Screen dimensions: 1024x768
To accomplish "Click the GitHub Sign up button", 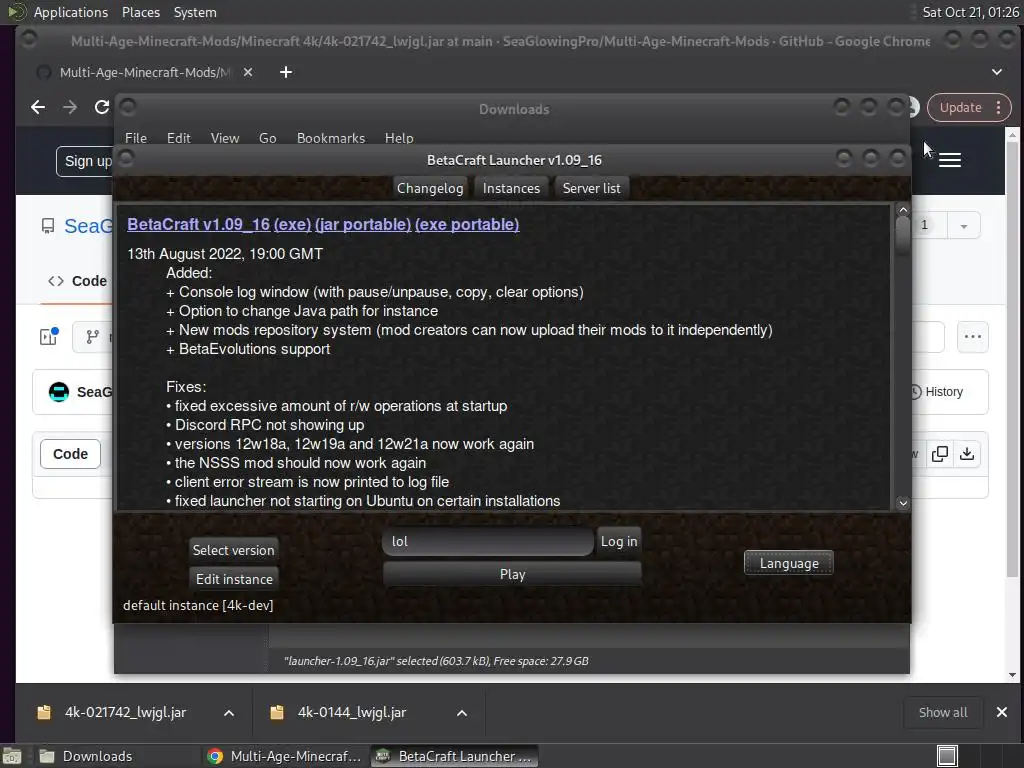I will tap(87, 161).
